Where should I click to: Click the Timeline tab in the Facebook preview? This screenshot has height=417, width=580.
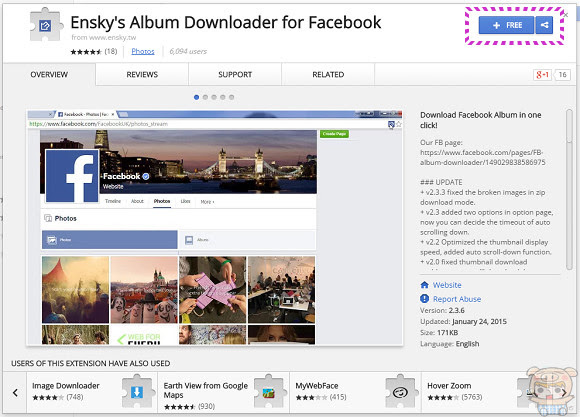coord(113,201)
